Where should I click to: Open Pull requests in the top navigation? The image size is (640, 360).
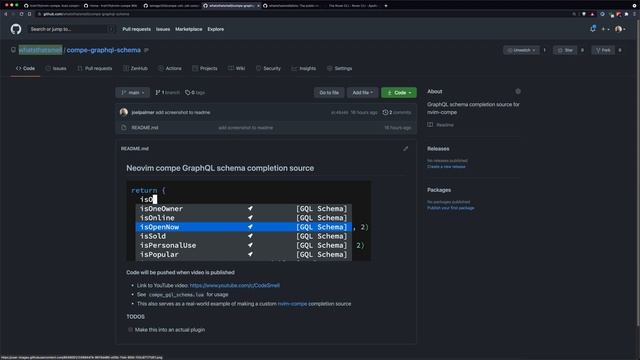coord(136,29)
